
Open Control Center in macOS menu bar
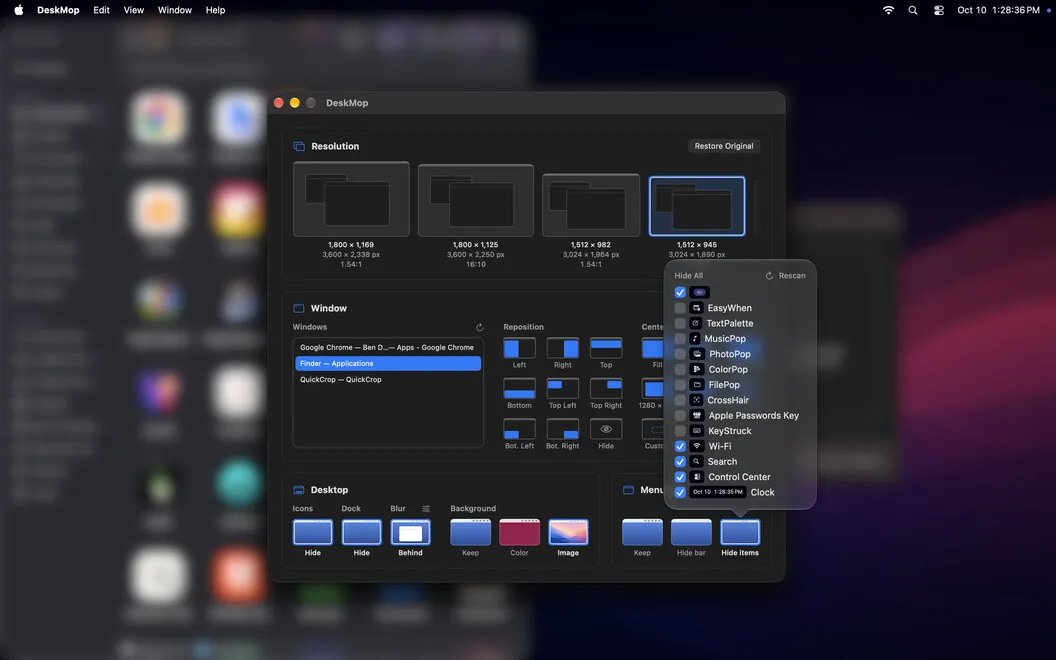coord(939,10)
